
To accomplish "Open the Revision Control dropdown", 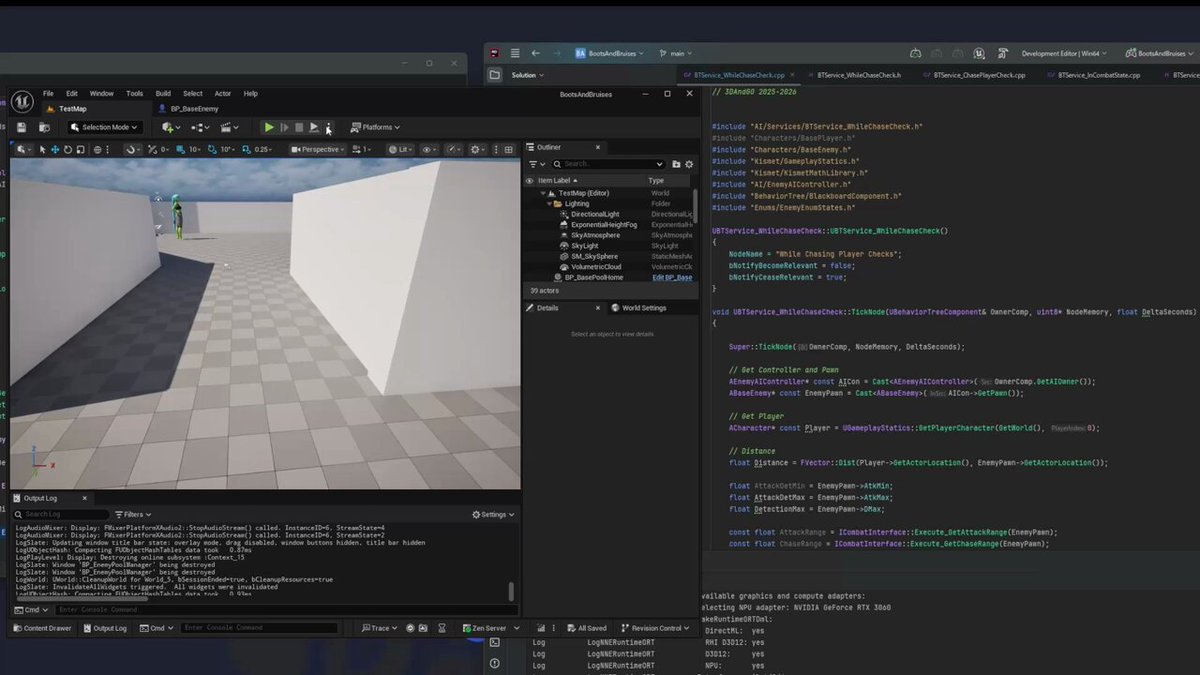I will click(x=656, y=628).
